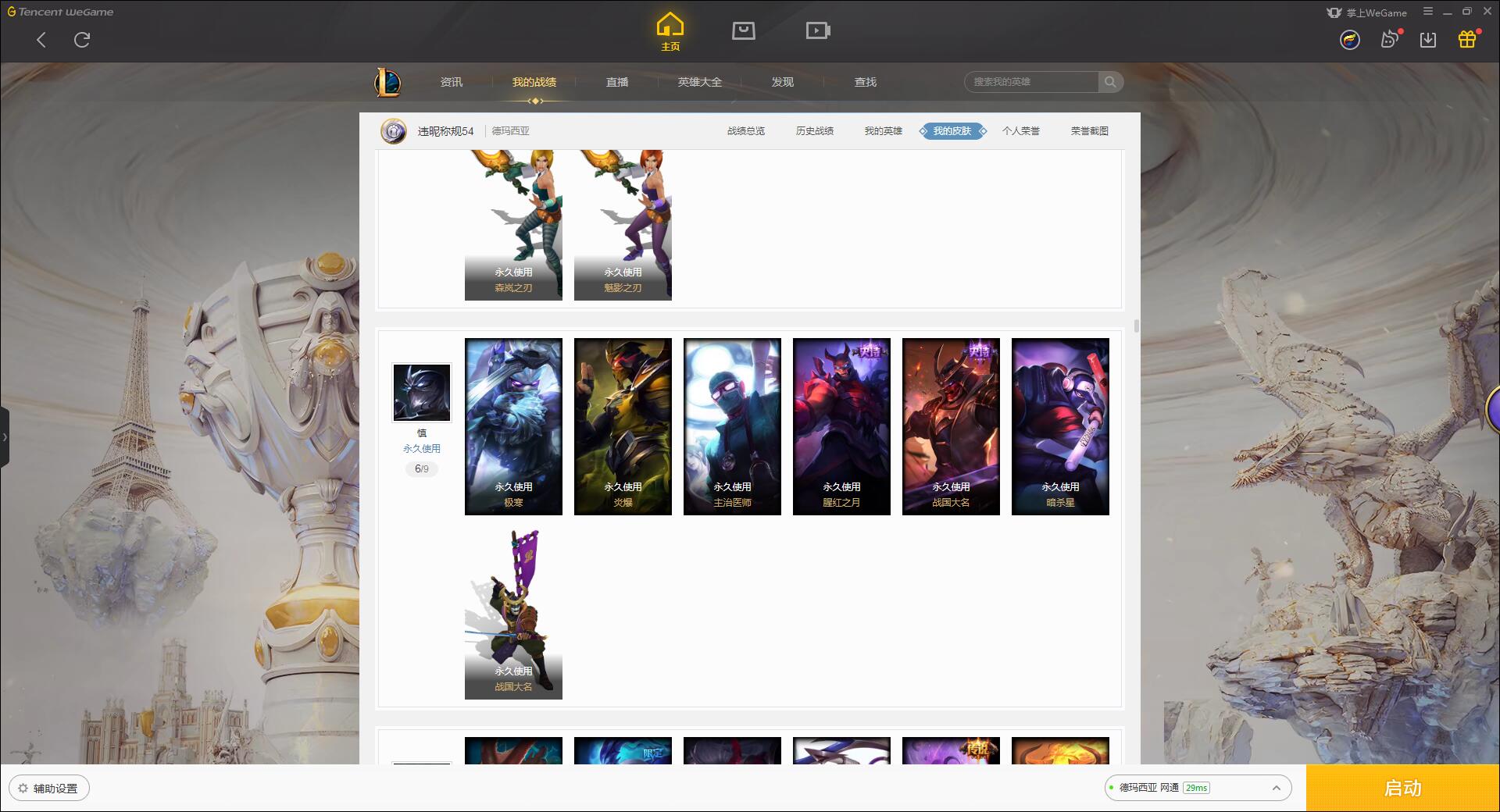Select the 我的英雄 sub-tab
The width and height of the screenshot is (1500, 812).
tap(883, 131)
